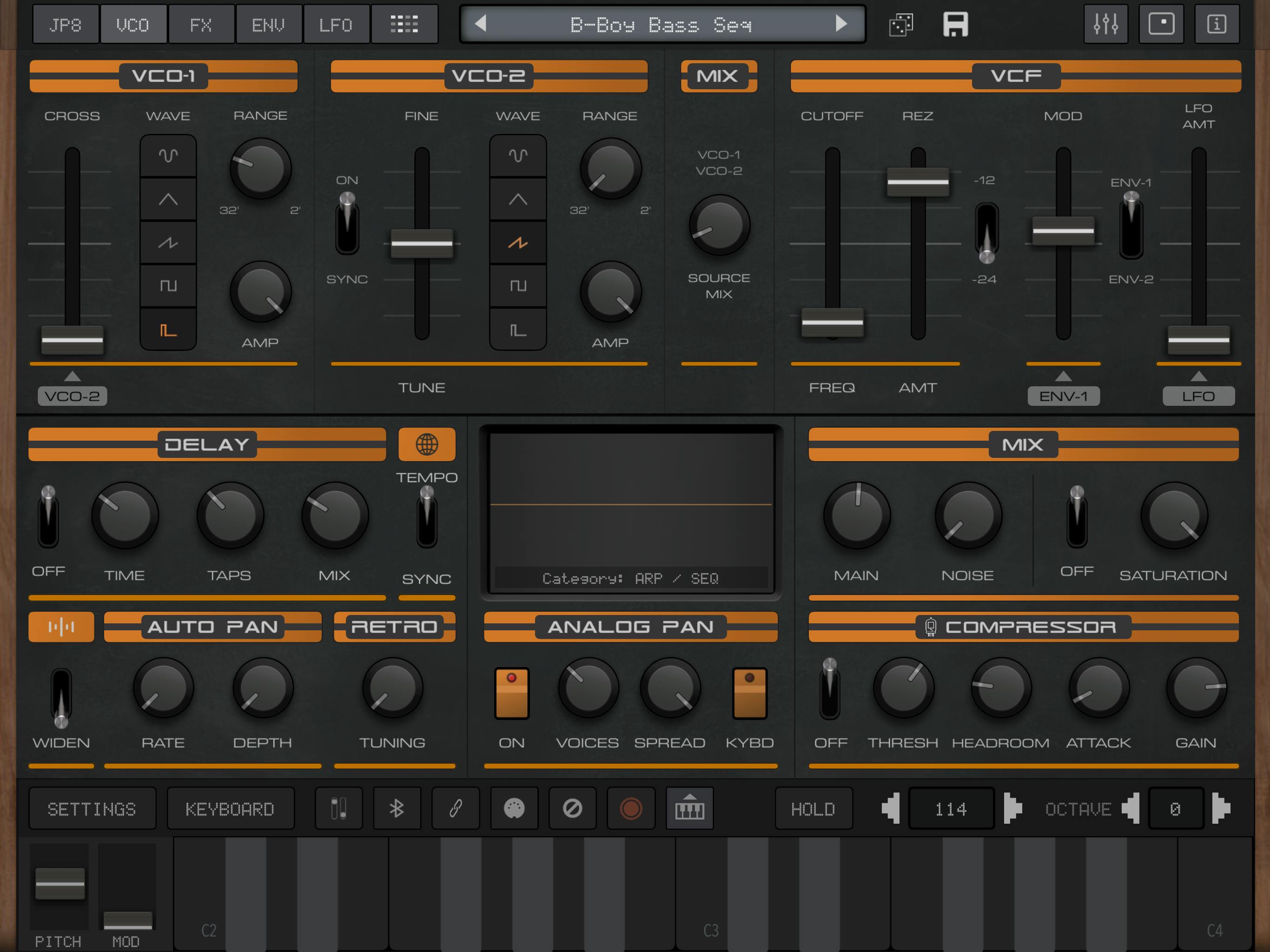The image size is (1270, 952).
Task: Click the compressor THRESH knob
Action: pyautogui.click(x=903, y=688)
